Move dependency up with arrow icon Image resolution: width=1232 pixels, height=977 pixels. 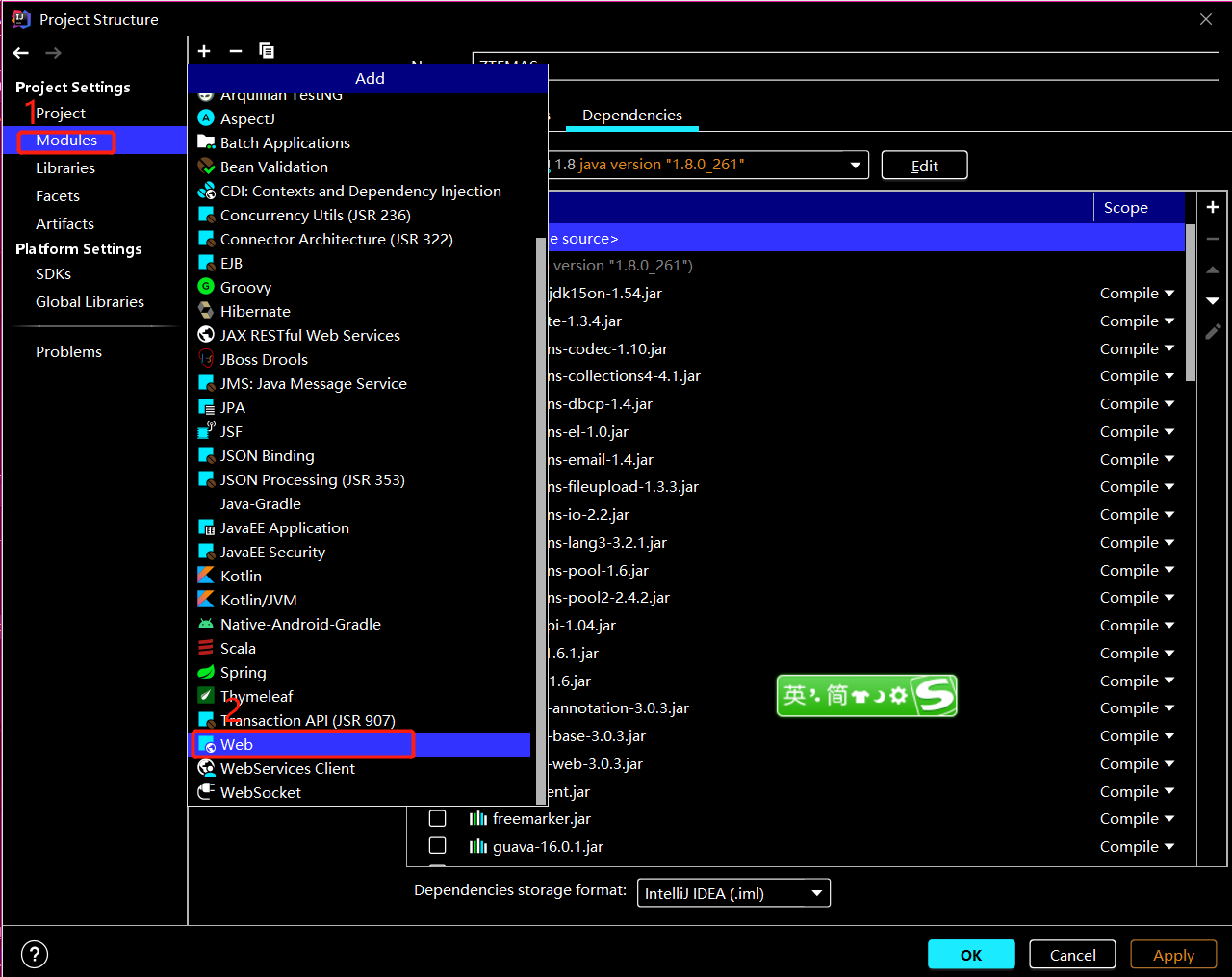pyautogui.click(x=1213, y=270)
